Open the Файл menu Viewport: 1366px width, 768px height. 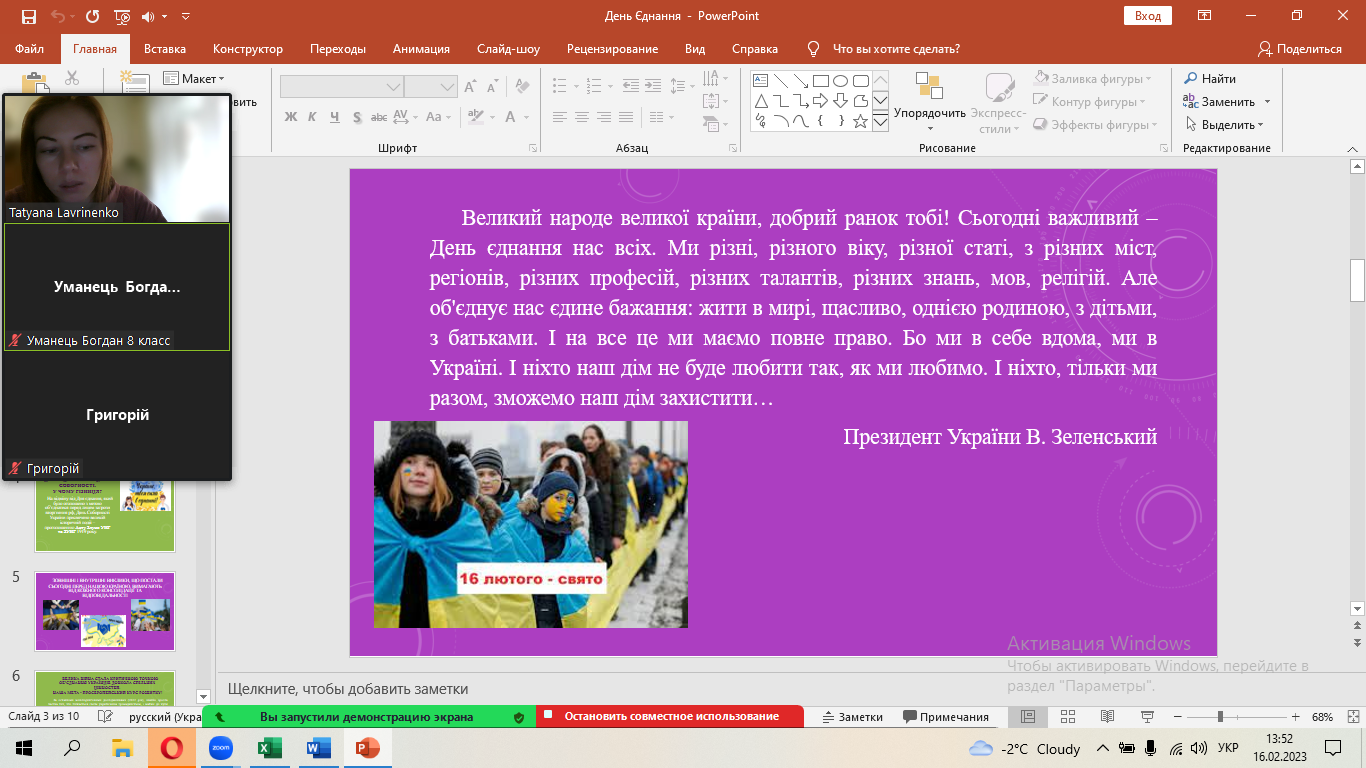coord(30,49)
